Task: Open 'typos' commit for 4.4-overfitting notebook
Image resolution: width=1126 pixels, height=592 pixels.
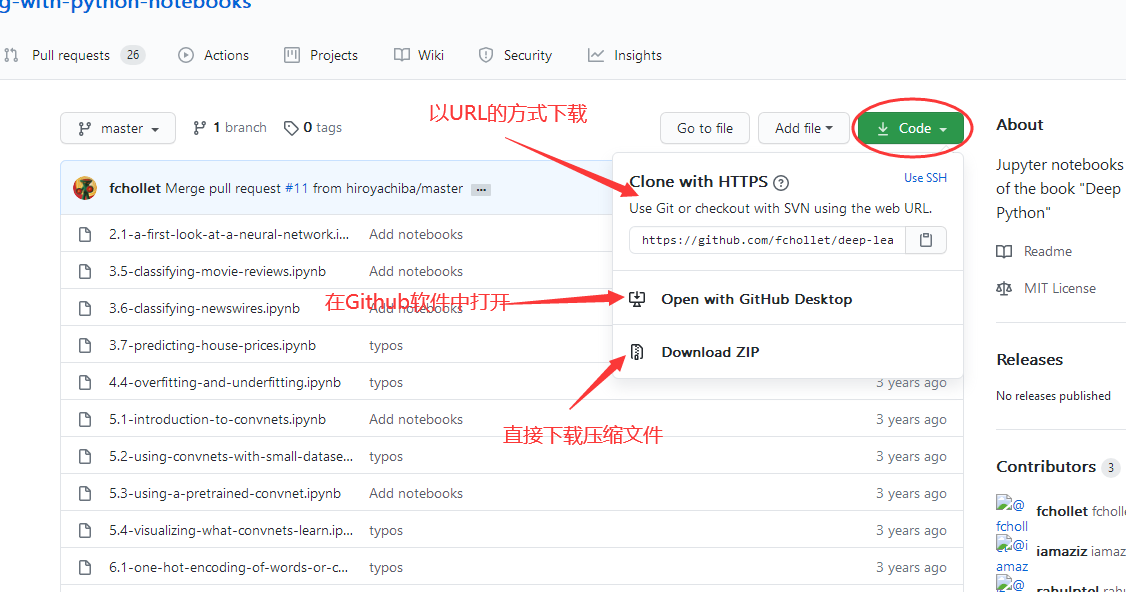Action: tap(386, 382)
